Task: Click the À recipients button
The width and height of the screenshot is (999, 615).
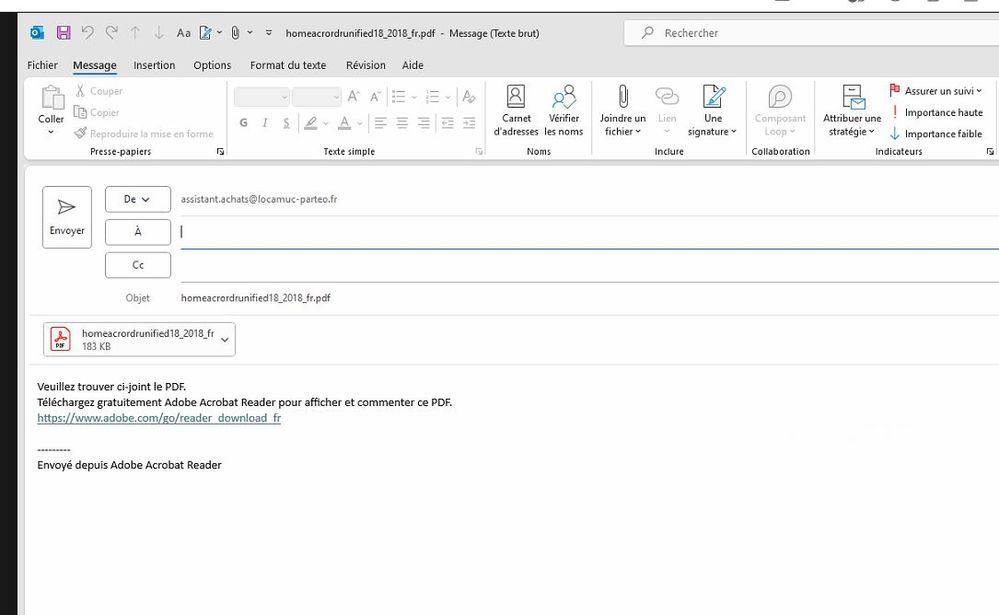Action: (x=138, y=232)
